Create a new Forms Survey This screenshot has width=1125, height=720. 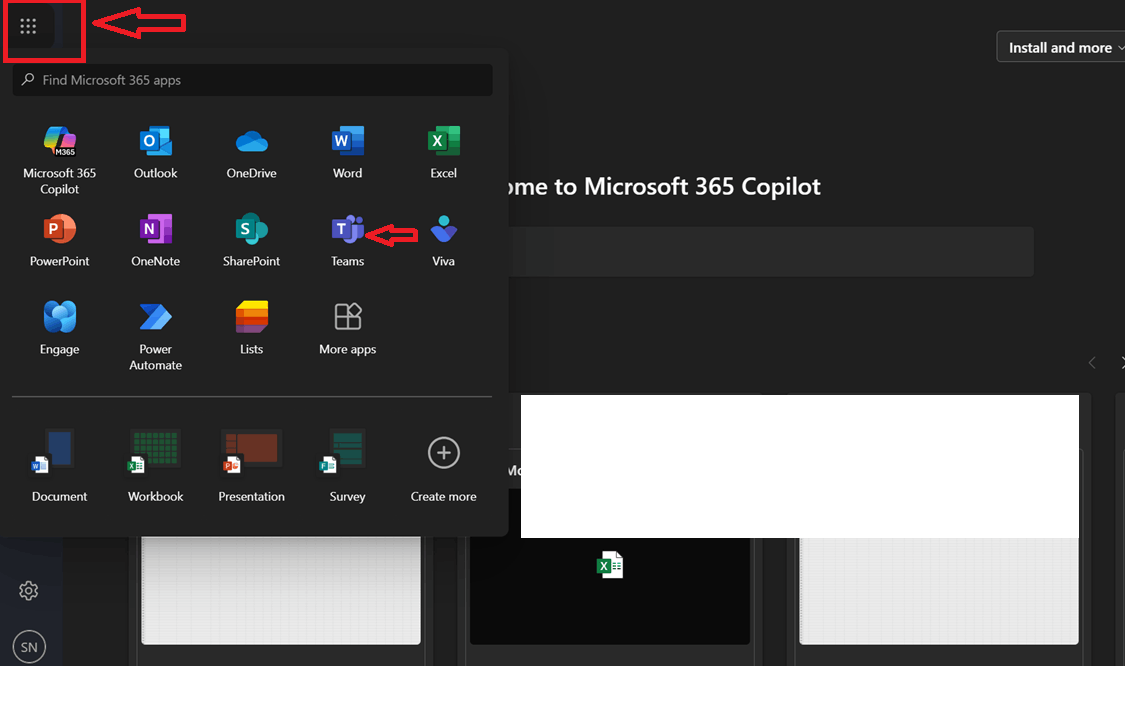tap(347, 466)
